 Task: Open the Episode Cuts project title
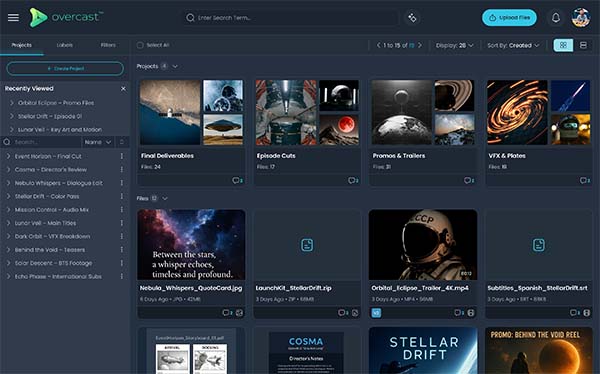coord(276,156)
